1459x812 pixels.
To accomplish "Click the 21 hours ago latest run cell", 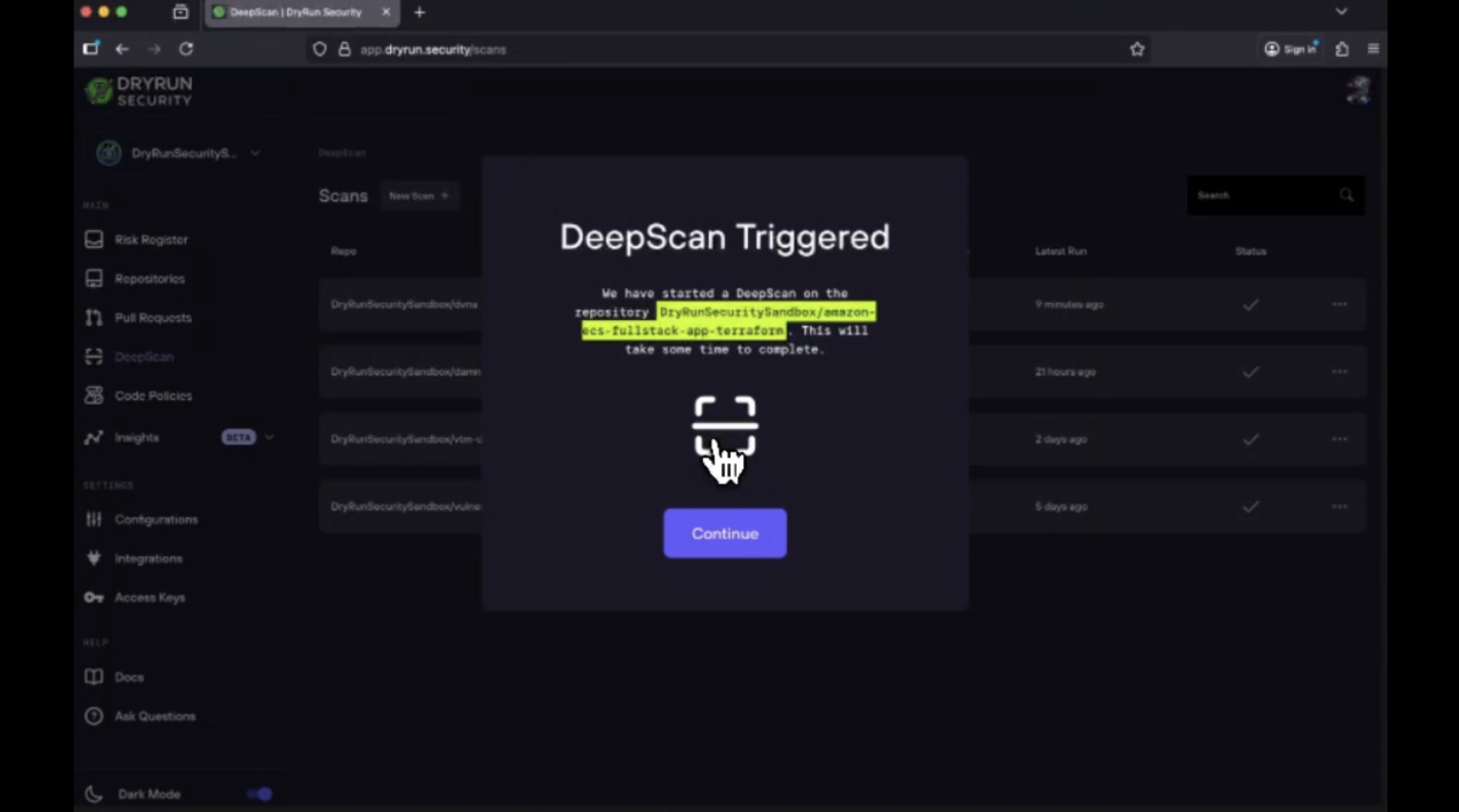I will coord(1065,372).
